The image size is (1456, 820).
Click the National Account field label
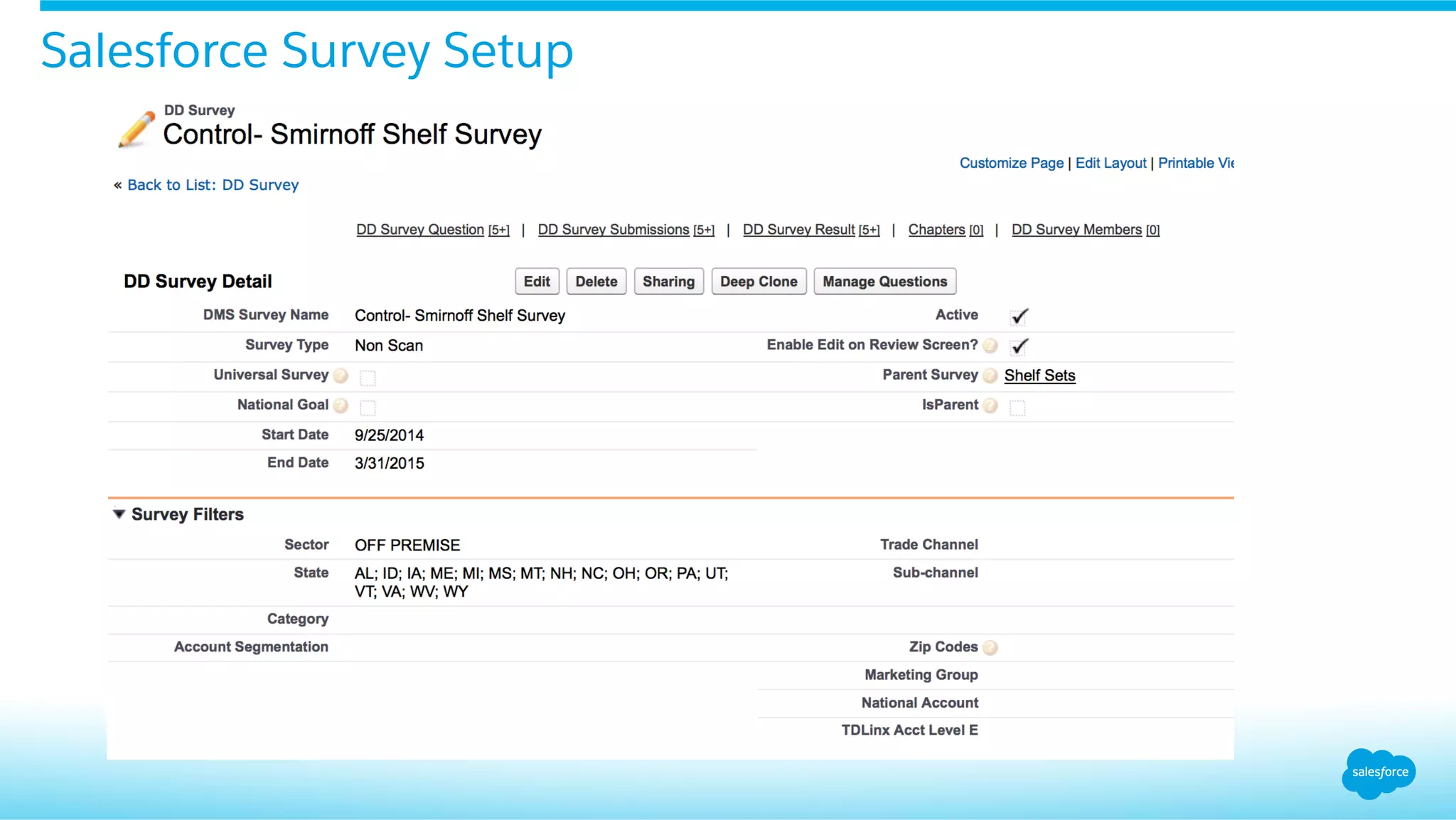pos(919,703)
